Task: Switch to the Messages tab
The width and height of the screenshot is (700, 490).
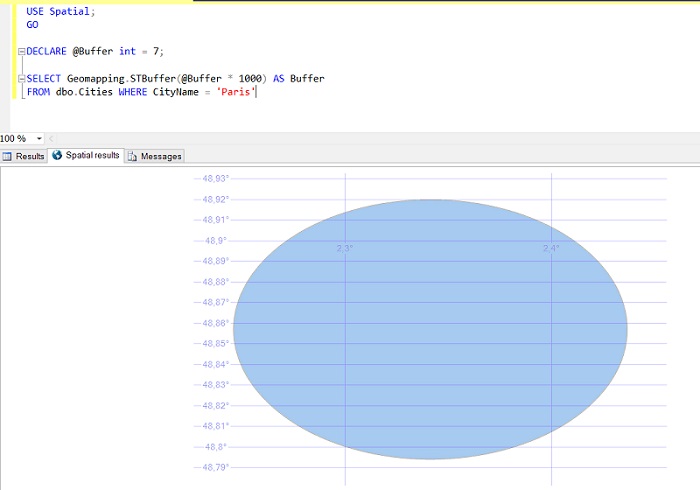Action: [x=160, y=156]
